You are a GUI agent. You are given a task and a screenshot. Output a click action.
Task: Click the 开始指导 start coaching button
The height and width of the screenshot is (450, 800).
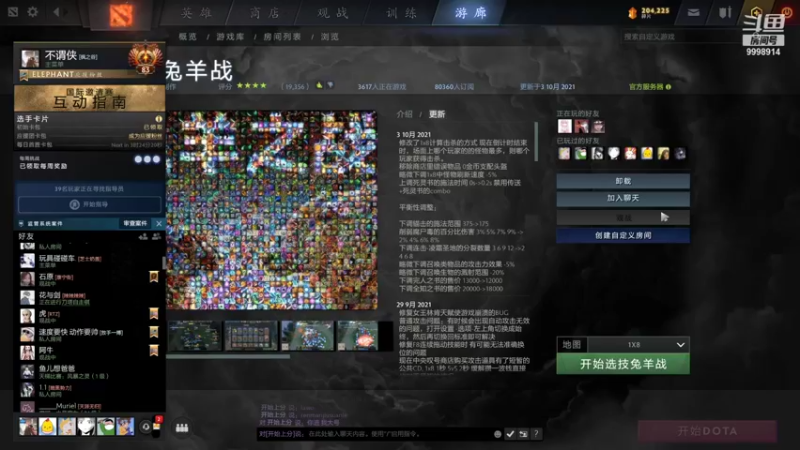click(x=90, y=204)
